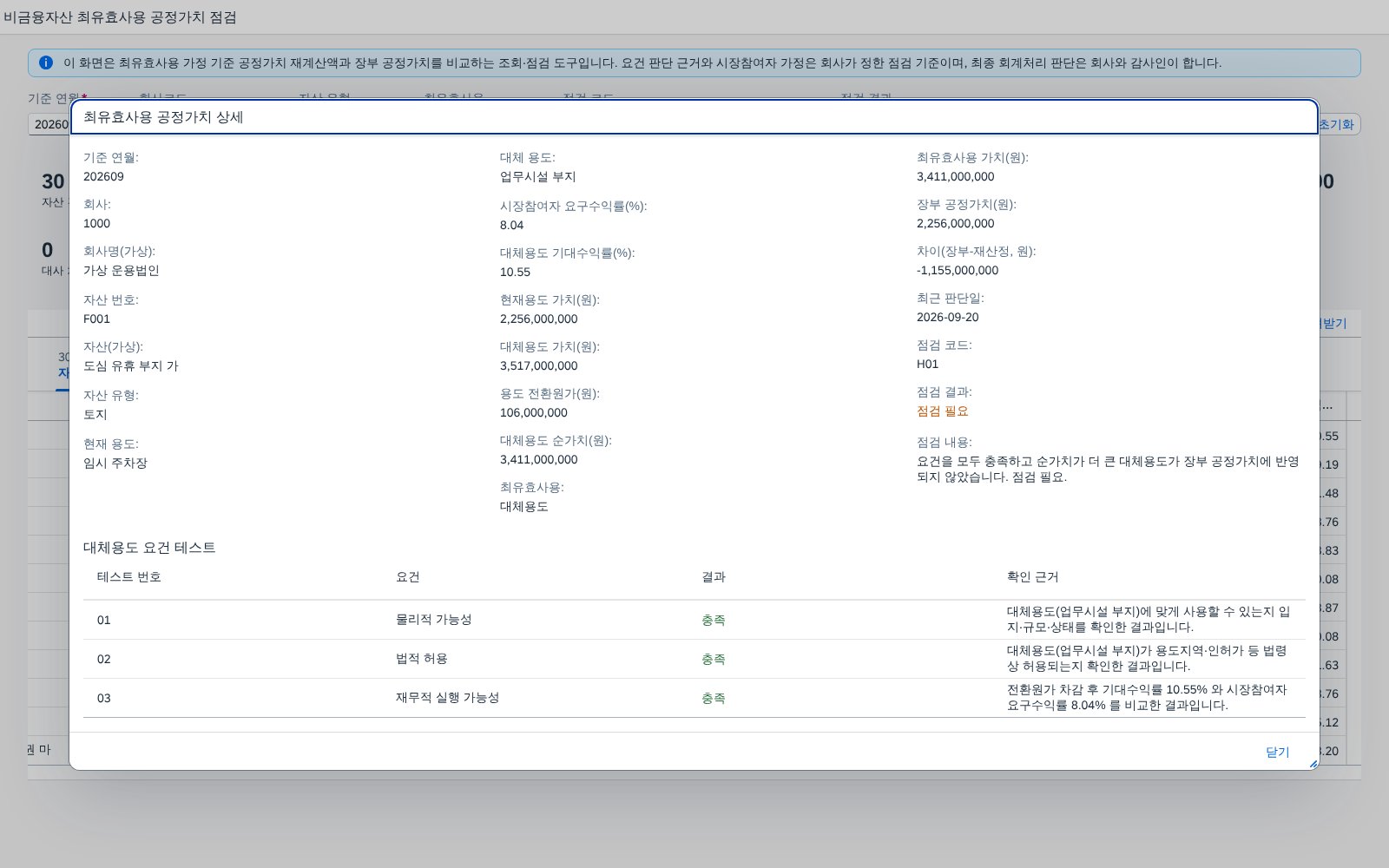Click the dialog title 최유효사용 공정가치 상세
1389x868 pixels.
[163, 117]
